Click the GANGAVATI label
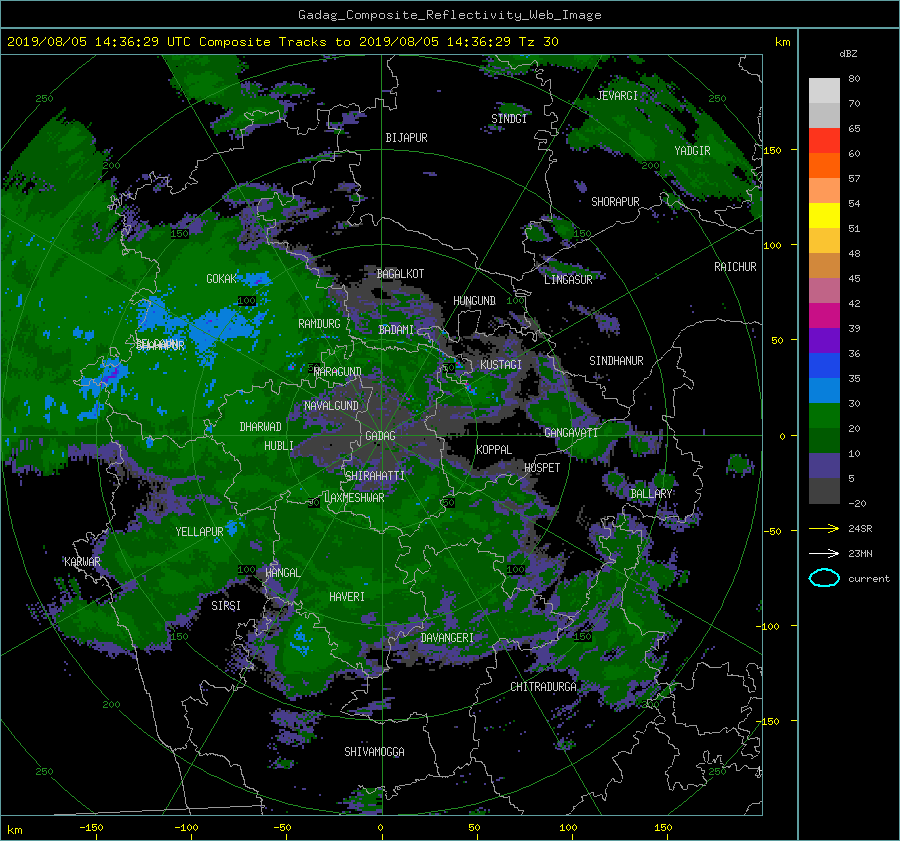900x841 pixels. pyautogui.click(x=571, y=433)
